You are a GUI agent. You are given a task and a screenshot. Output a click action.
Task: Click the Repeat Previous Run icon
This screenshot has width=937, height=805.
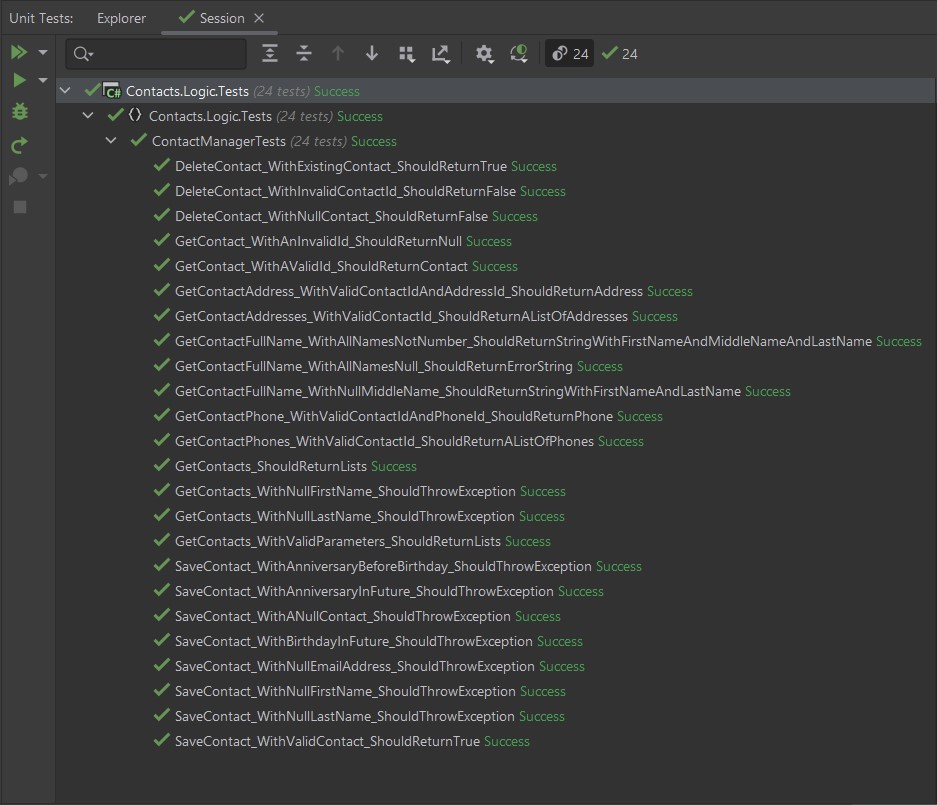[x=19, y=146]
